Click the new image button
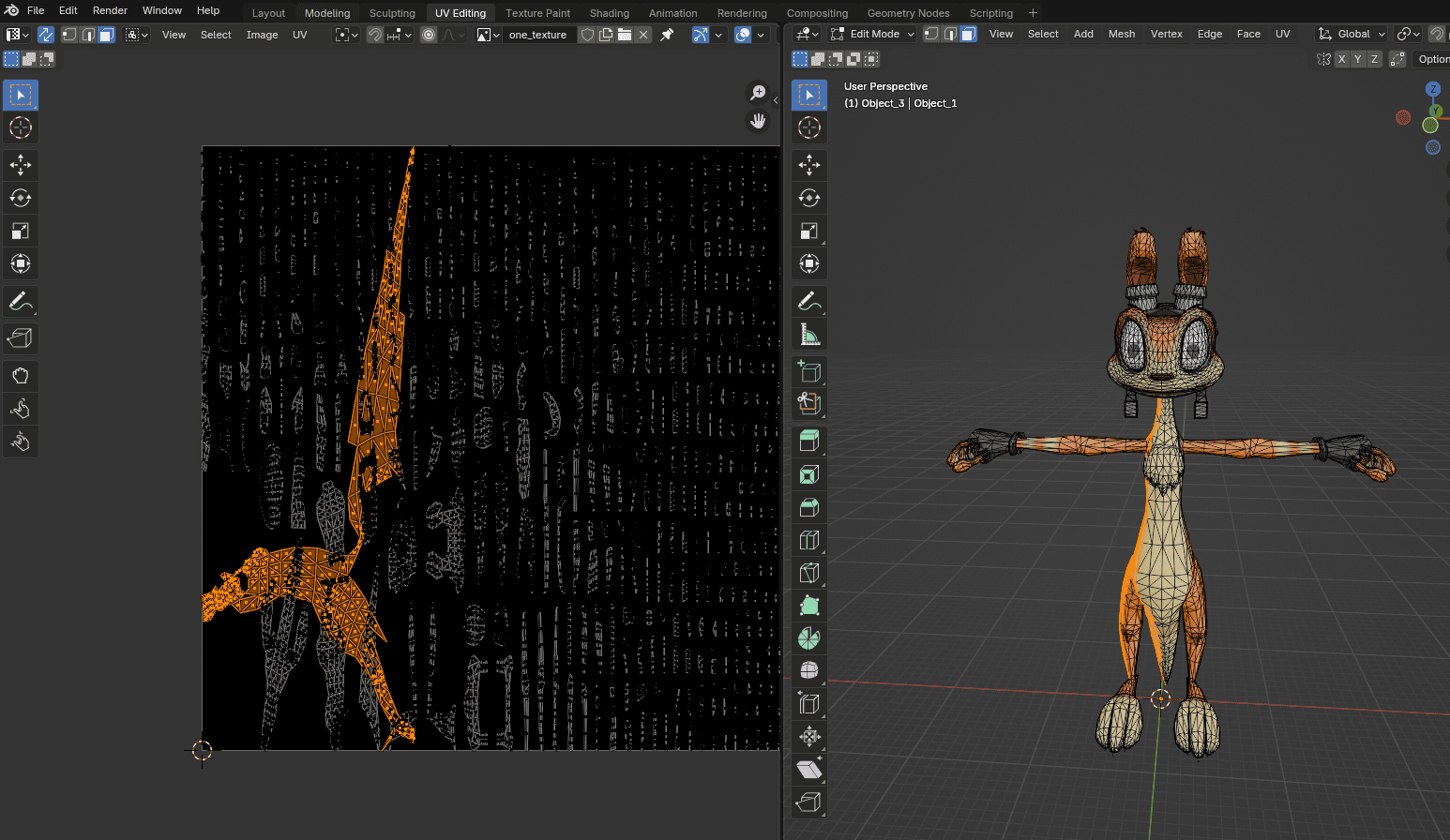 (x=606, y=35)
